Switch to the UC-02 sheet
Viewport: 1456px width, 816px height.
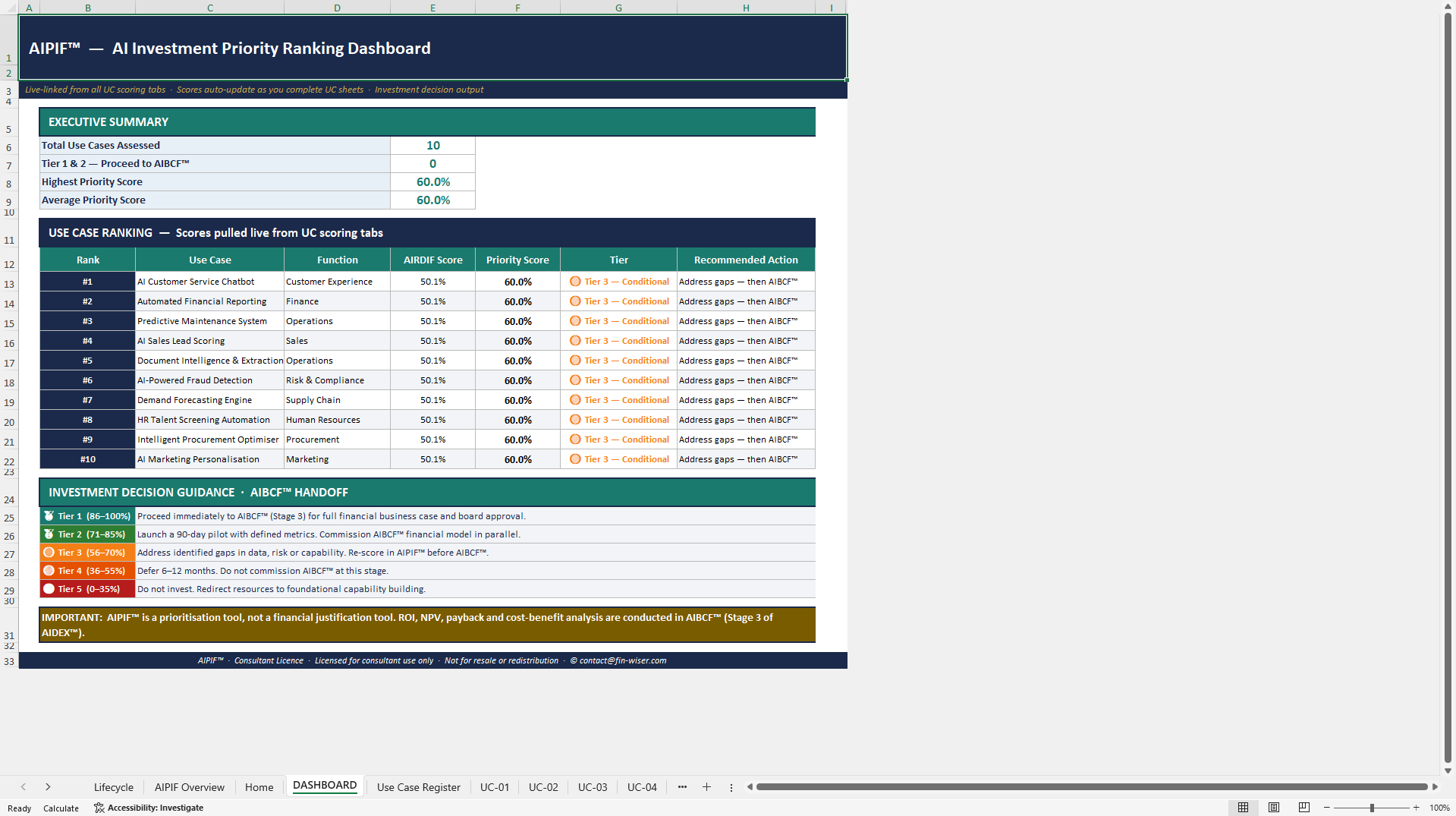543,787
